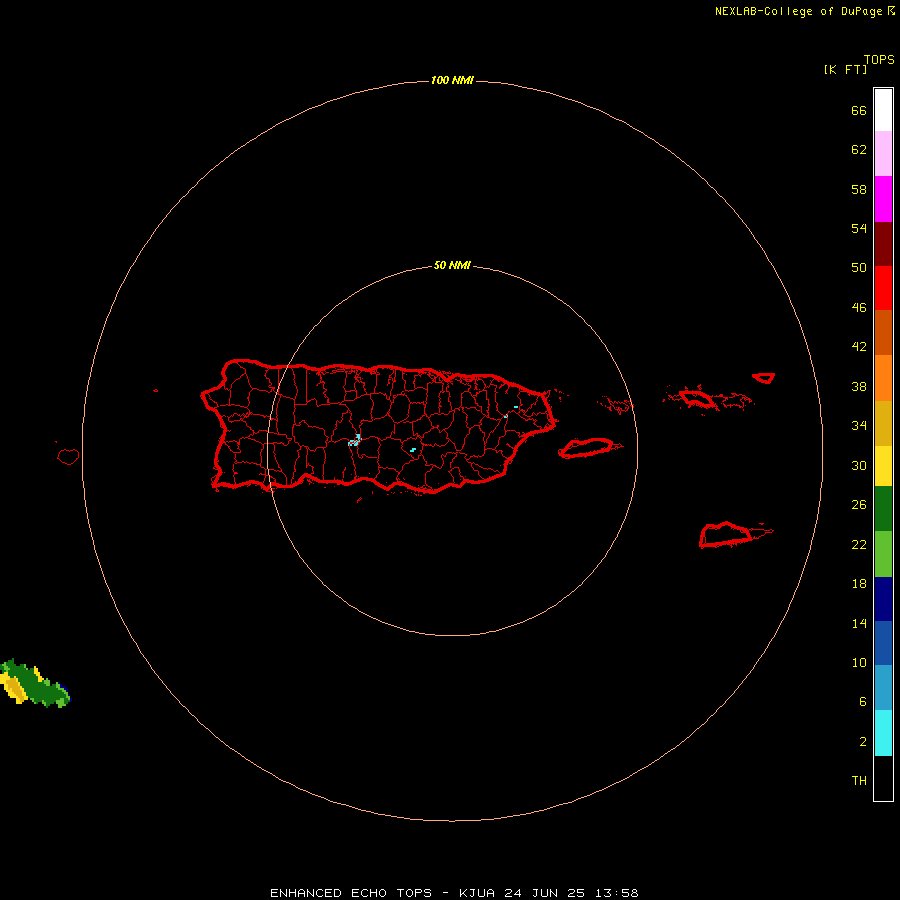Screen dimensions: 900x900
Task: Click the 18 legend value
Action: click(x=859, y=584)
